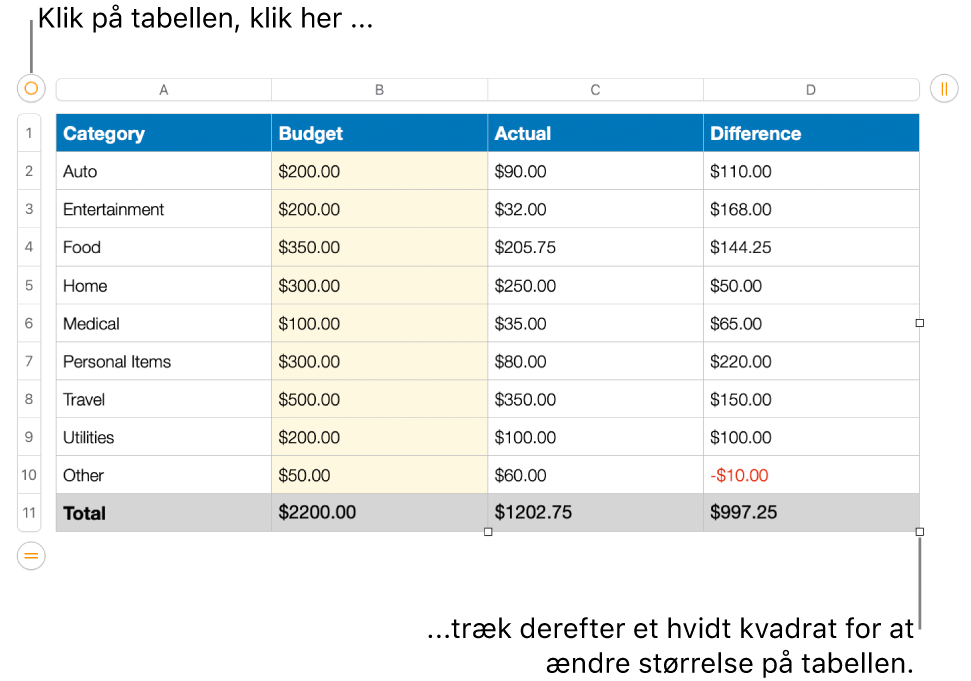Click the Total budget $2200.00 cell

click(x=379, y=513)
